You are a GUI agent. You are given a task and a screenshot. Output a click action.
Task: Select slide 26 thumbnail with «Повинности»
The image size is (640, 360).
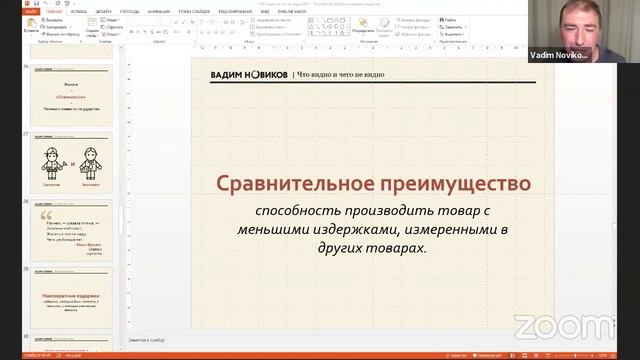click(71, 96)
